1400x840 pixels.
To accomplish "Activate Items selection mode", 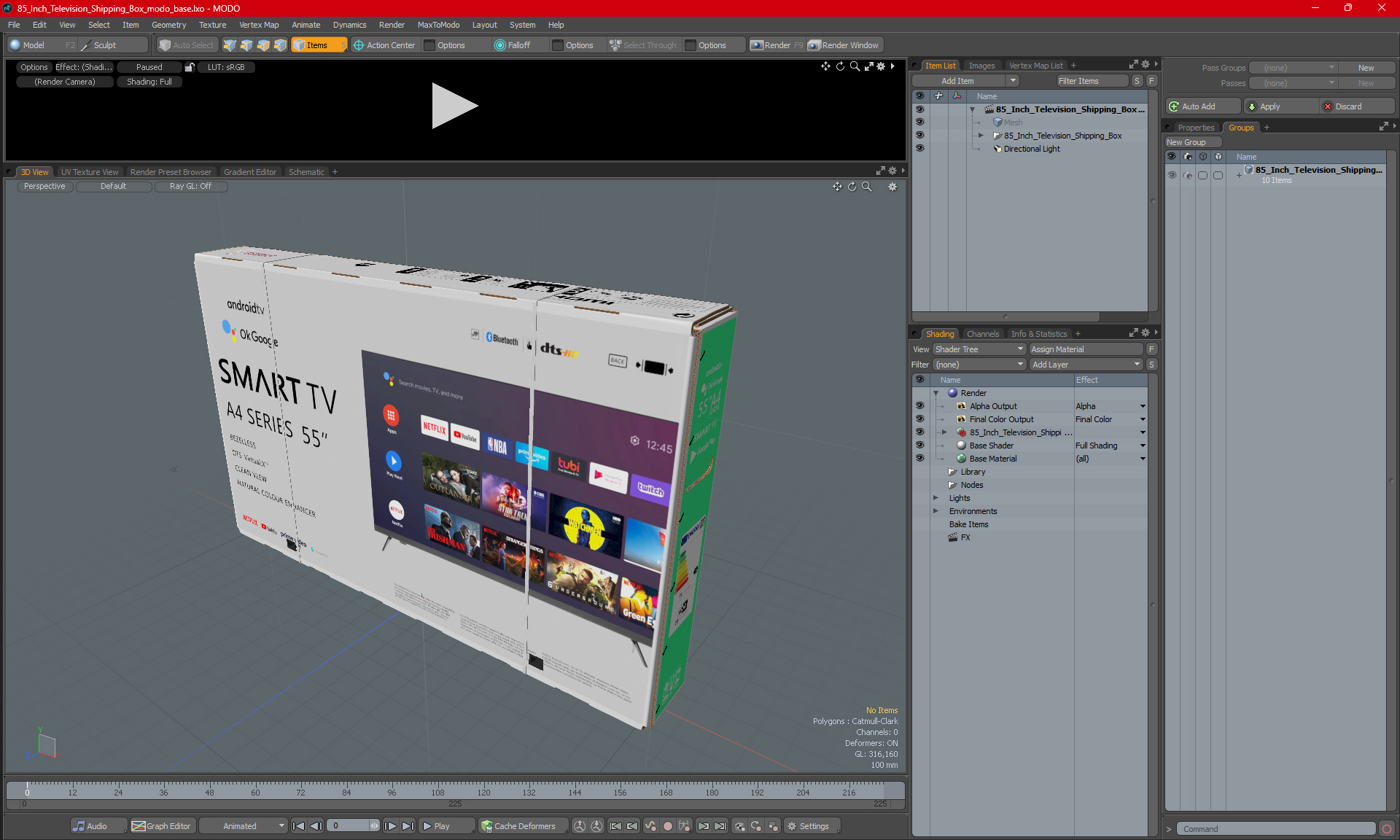I will [x=319, y=45].
